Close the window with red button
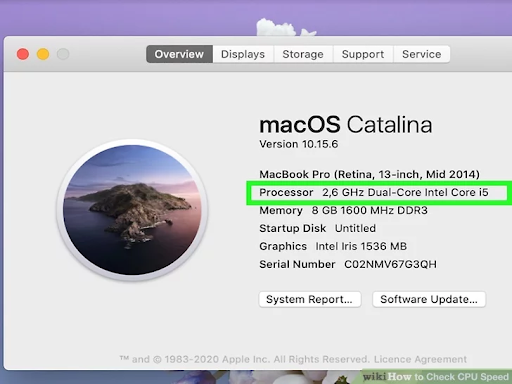The width and height of the screenshot is (512, 384). coord(23,54)
